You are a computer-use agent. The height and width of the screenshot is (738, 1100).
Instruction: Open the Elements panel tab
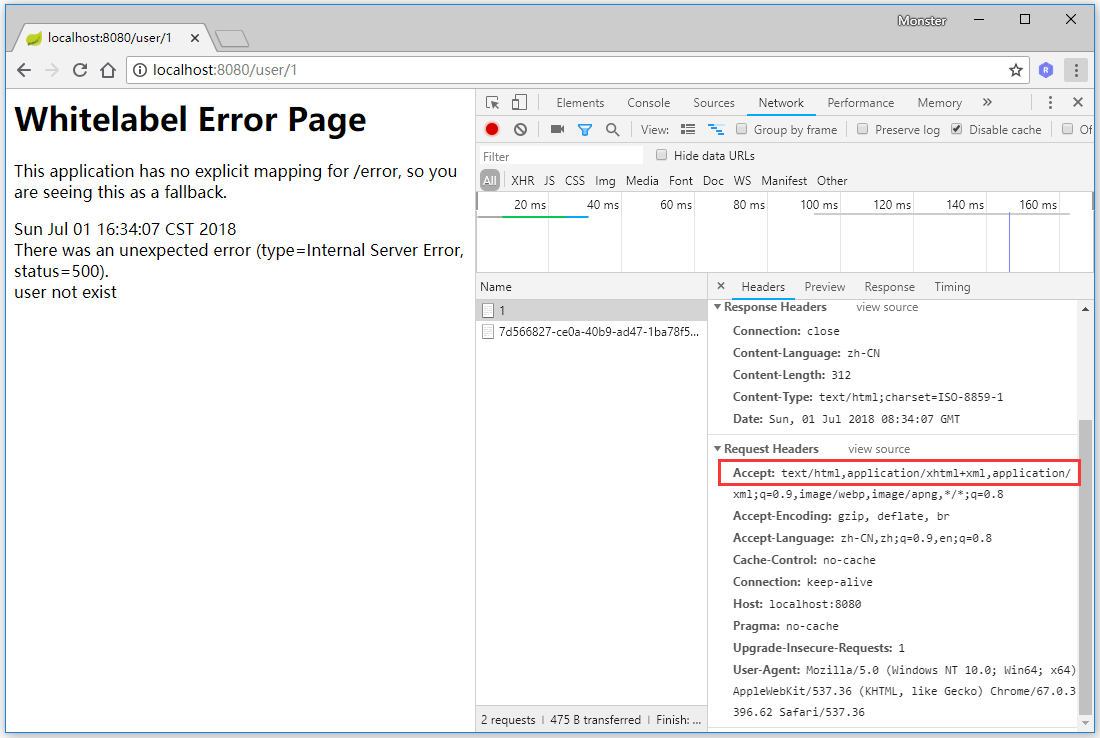pos(580,102)
